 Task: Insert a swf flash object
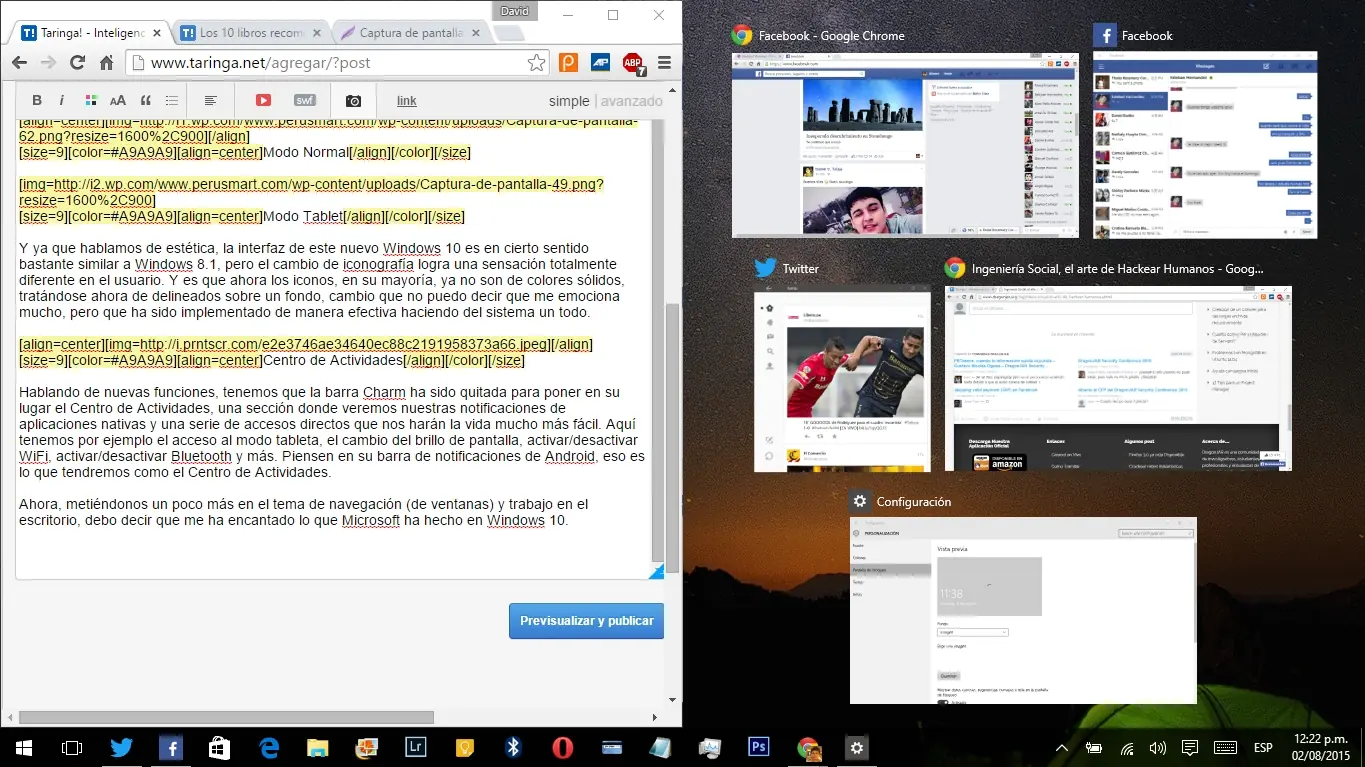304,100
